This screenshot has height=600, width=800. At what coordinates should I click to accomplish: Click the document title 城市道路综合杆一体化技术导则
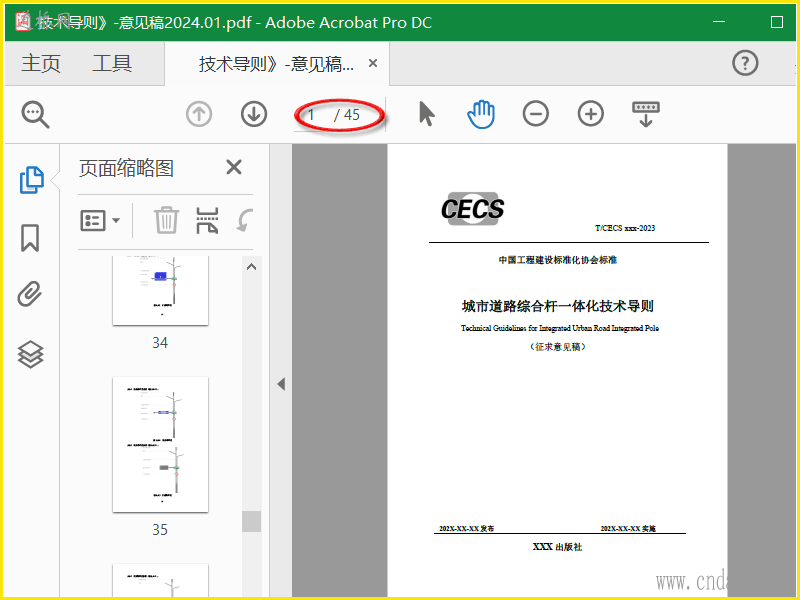coord(558,306)
